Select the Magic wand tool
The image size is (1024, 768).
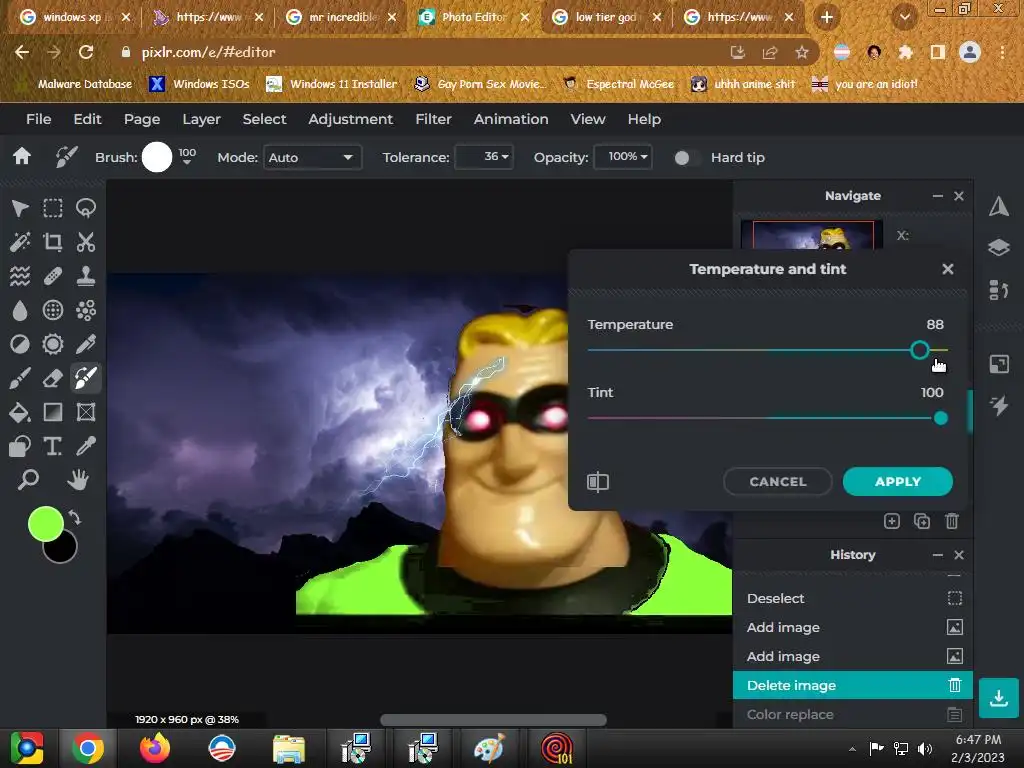point(20,242)
